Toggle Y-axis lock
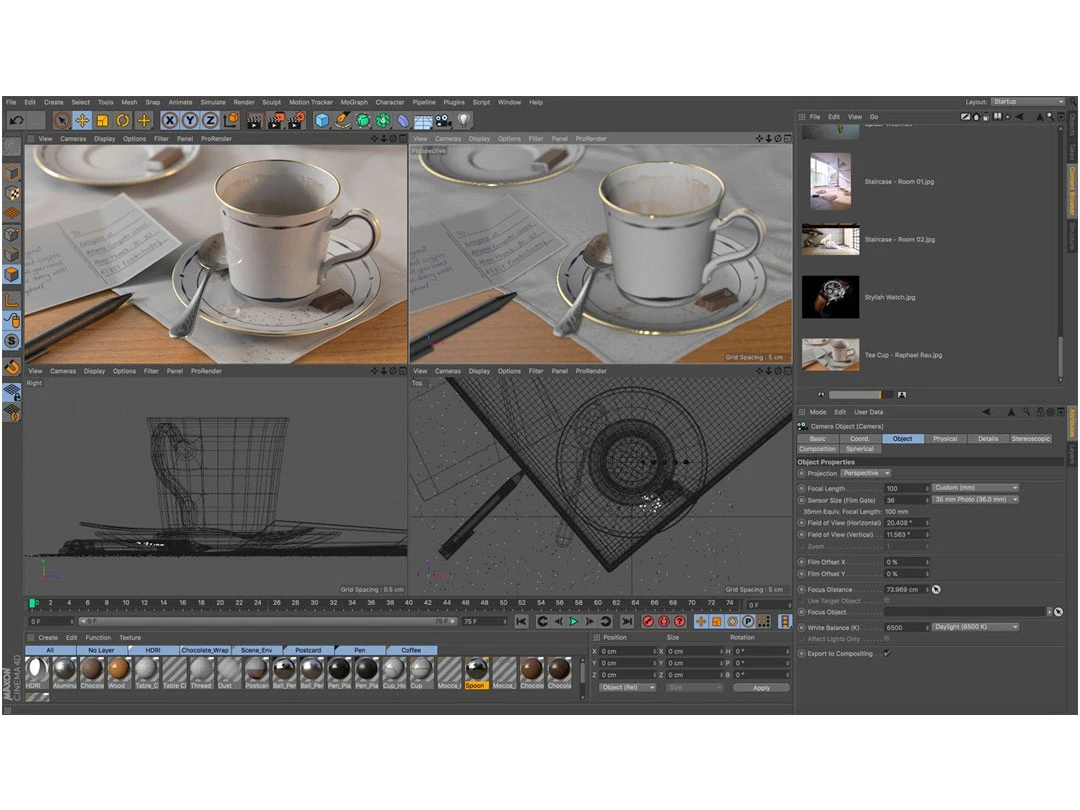The width and height of the screenshot is (1080, 810). coord(190,121)
